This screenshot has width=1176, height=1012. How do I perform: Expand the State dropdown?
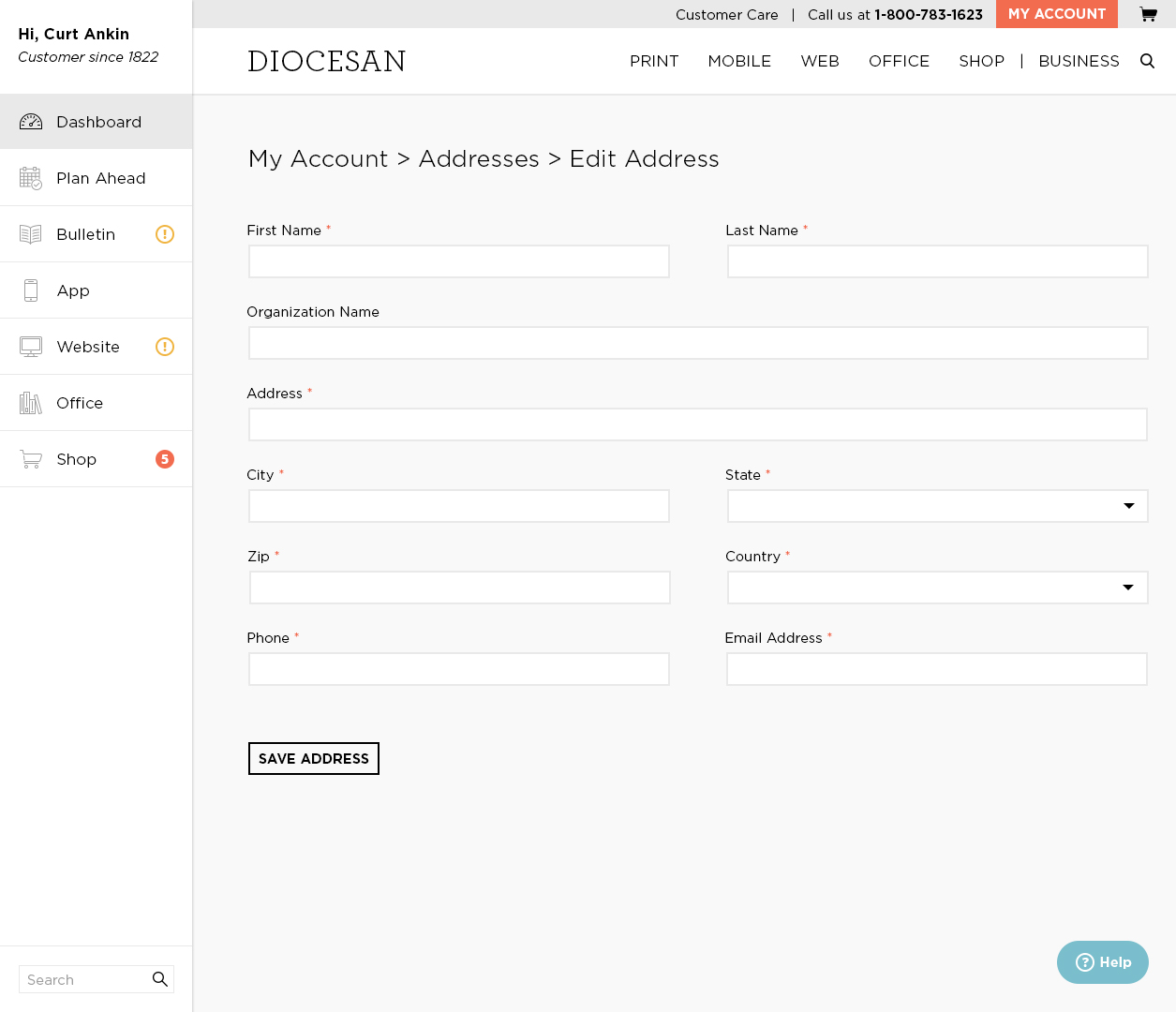coord(937,506)
